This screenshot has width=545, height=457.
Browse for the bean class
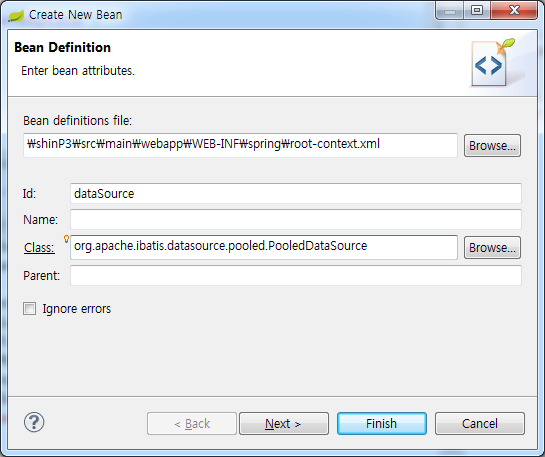click(492, 248)
